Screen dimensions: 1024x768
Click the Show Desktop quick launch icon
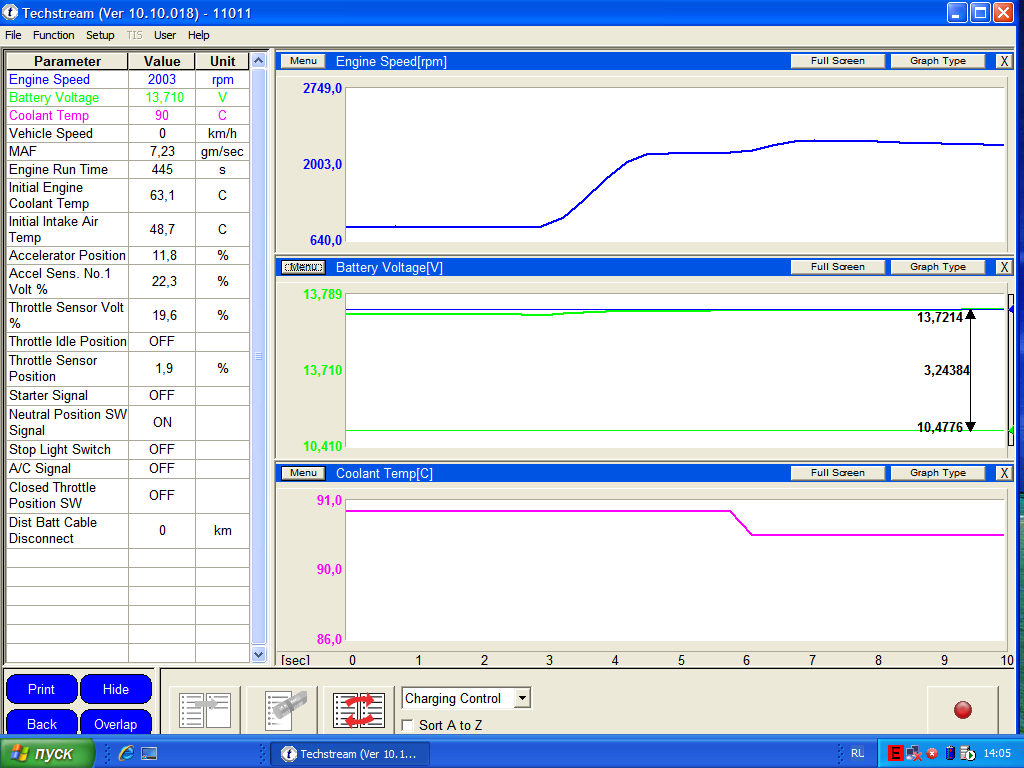tap(149, 754)
